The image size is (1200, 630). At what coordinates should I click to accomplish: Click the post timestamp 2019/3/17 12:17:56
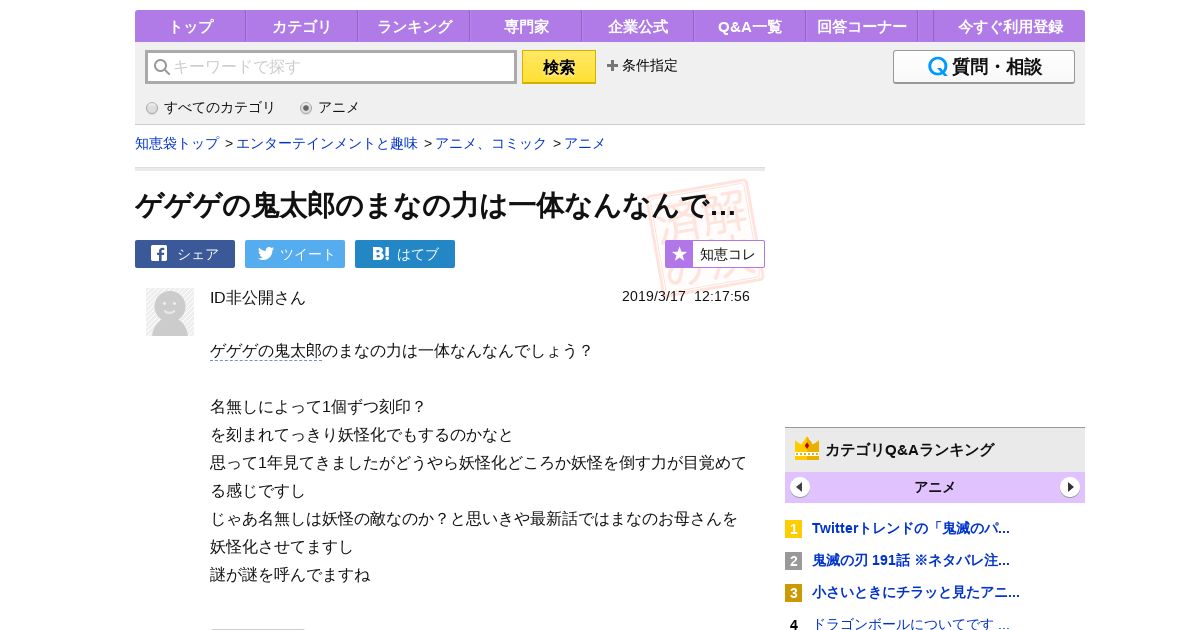[686, 296]
